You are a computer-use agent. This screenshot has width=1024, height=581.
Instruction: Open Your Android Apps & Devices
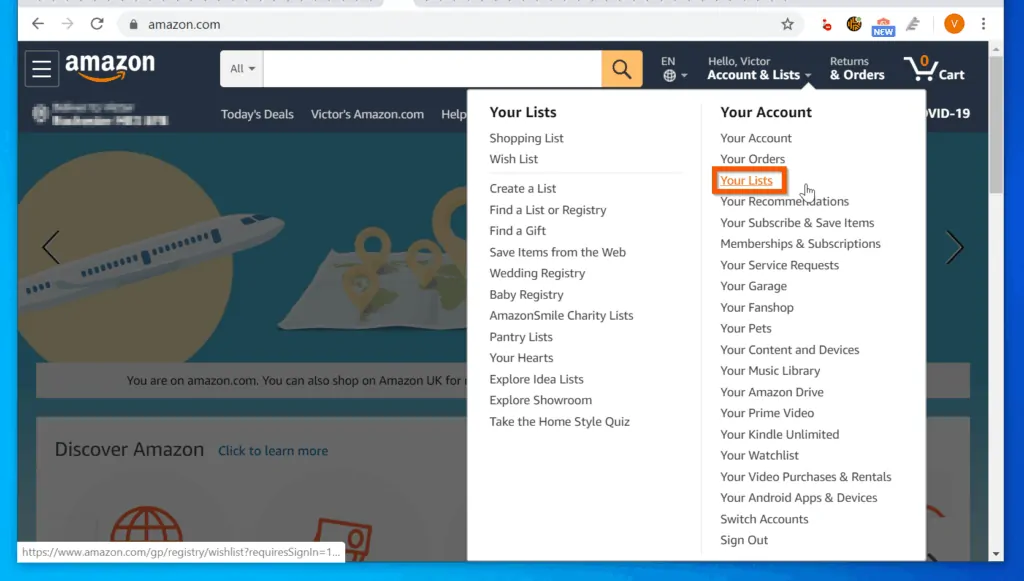pyautogui.click(x=798, y=499)
